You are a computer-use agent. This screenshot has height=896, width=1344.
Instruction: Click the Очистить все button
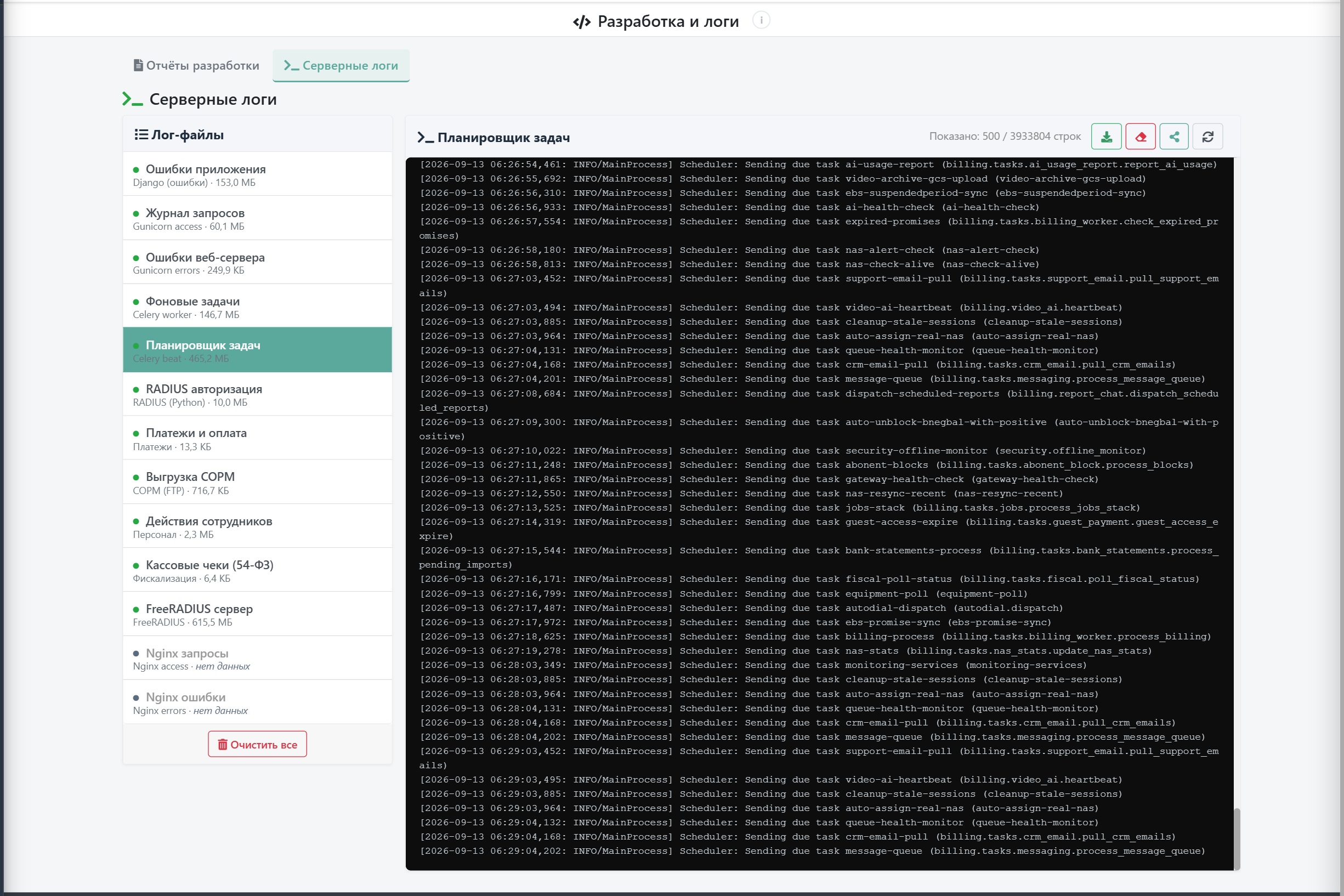tap(257, 744)
